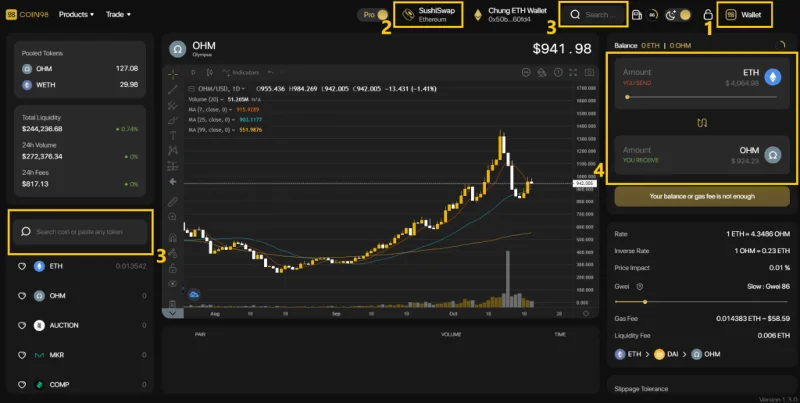This screenshot has height=403, width=800.
Task: Click the undo arrow in chart toolbar
Action: point(271,72)
